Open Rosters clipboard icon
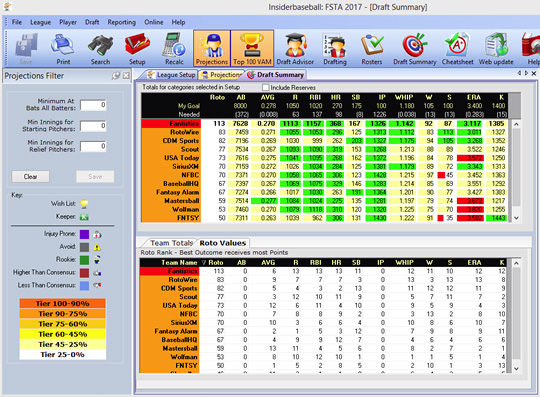 tap(372, 48)
